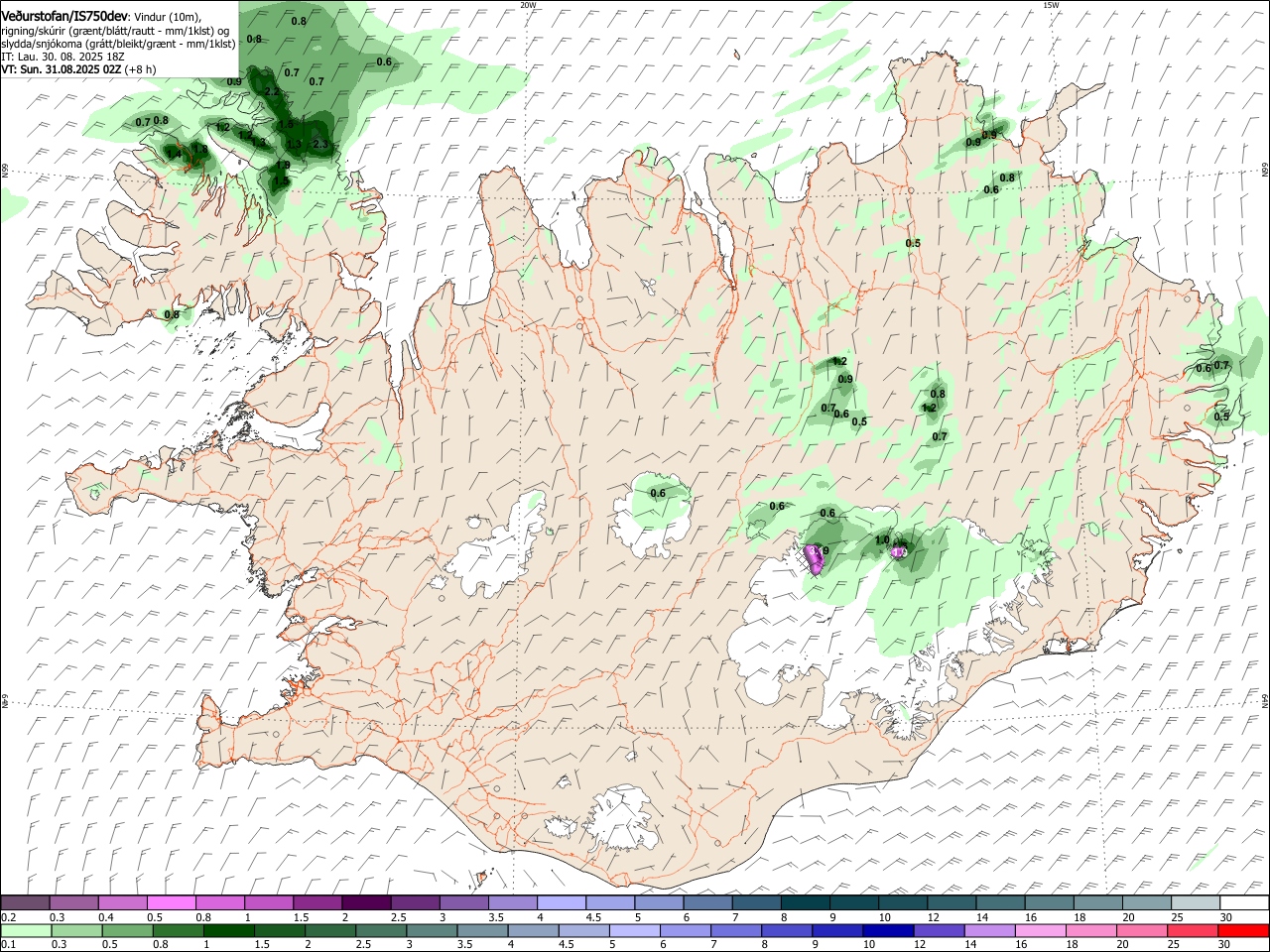
Task: Click the pale green 0.1 swatch in lower legend row
Action: click(x=27, y=931)
